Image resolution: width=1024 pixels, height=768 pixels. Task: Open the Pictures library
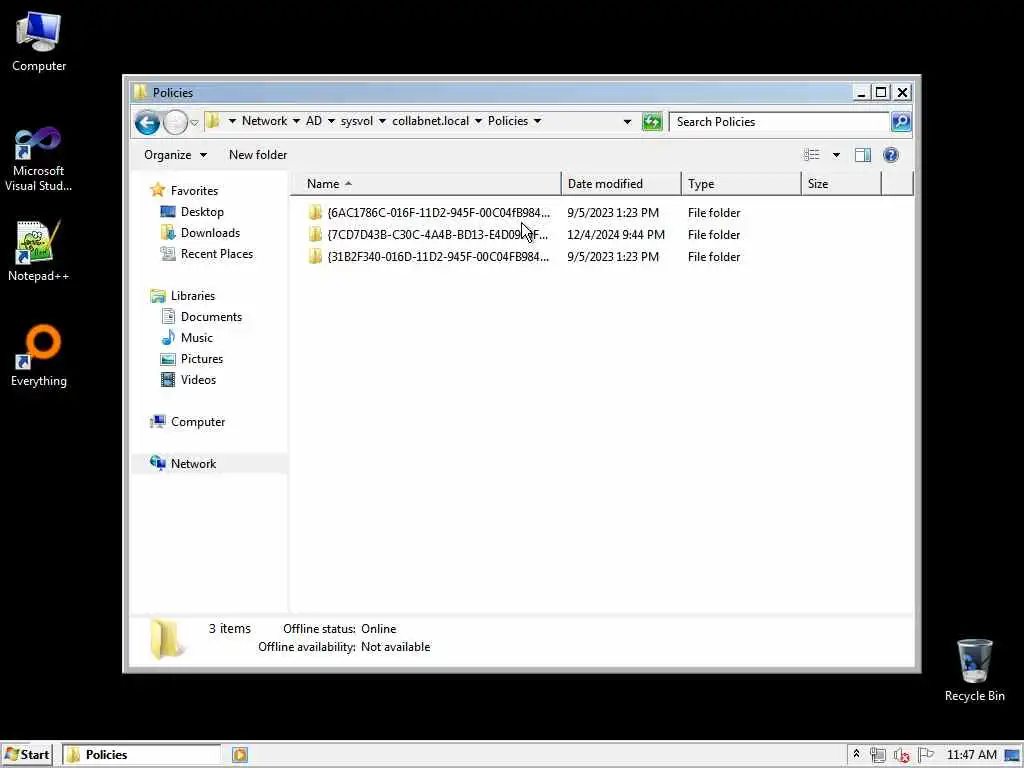point(201,359)
